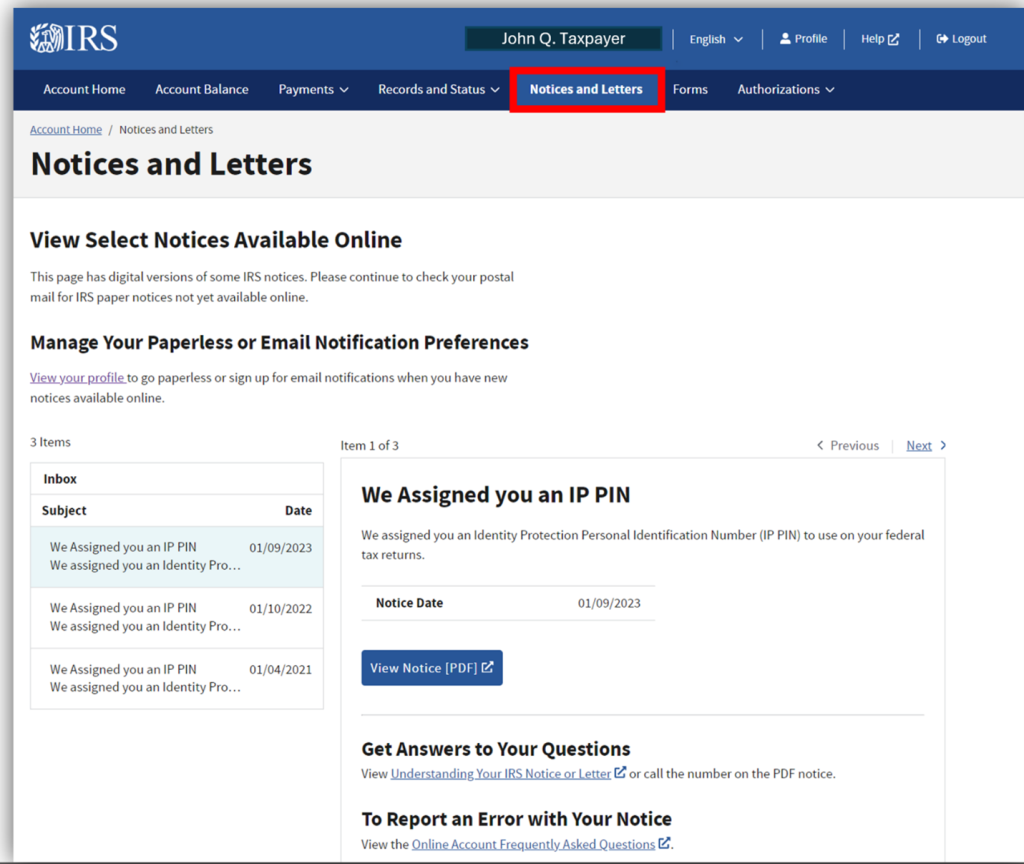
Task: Click the 3 Items count label
Action: (x=50, y=442)
